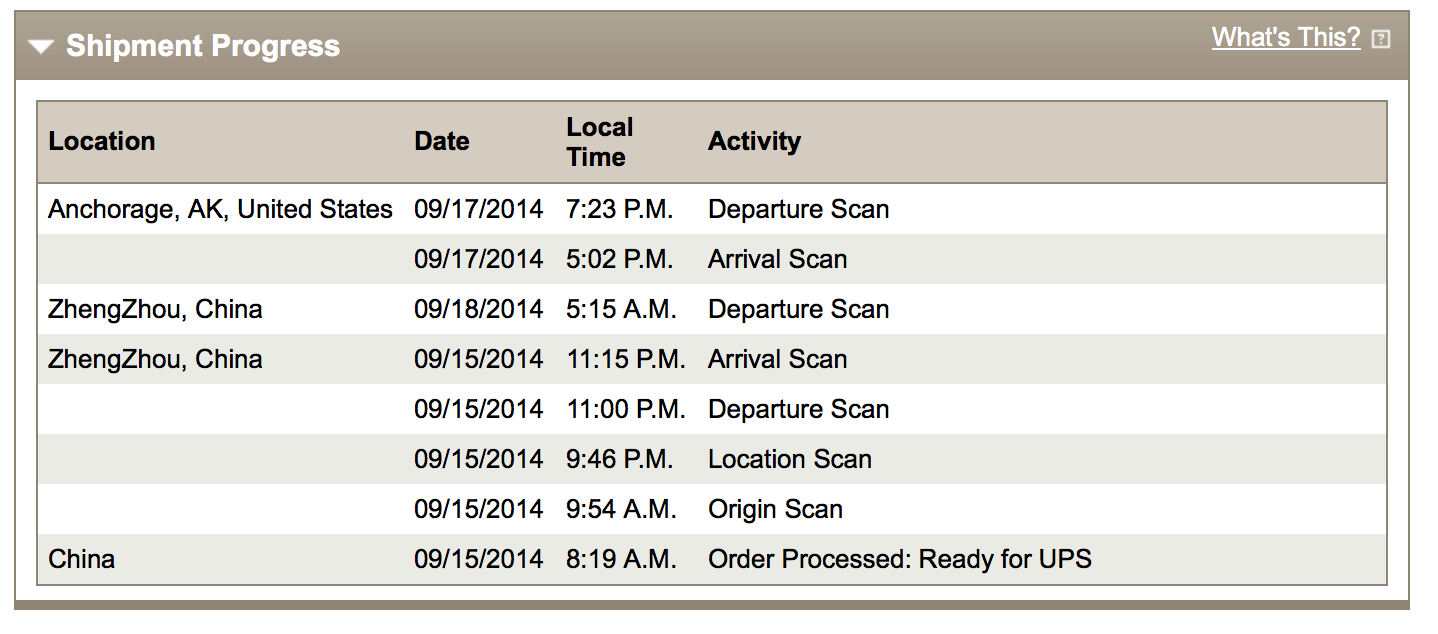Select the Local Time column header
This screenshot has width=1438, height=634.
coord(599,142)
